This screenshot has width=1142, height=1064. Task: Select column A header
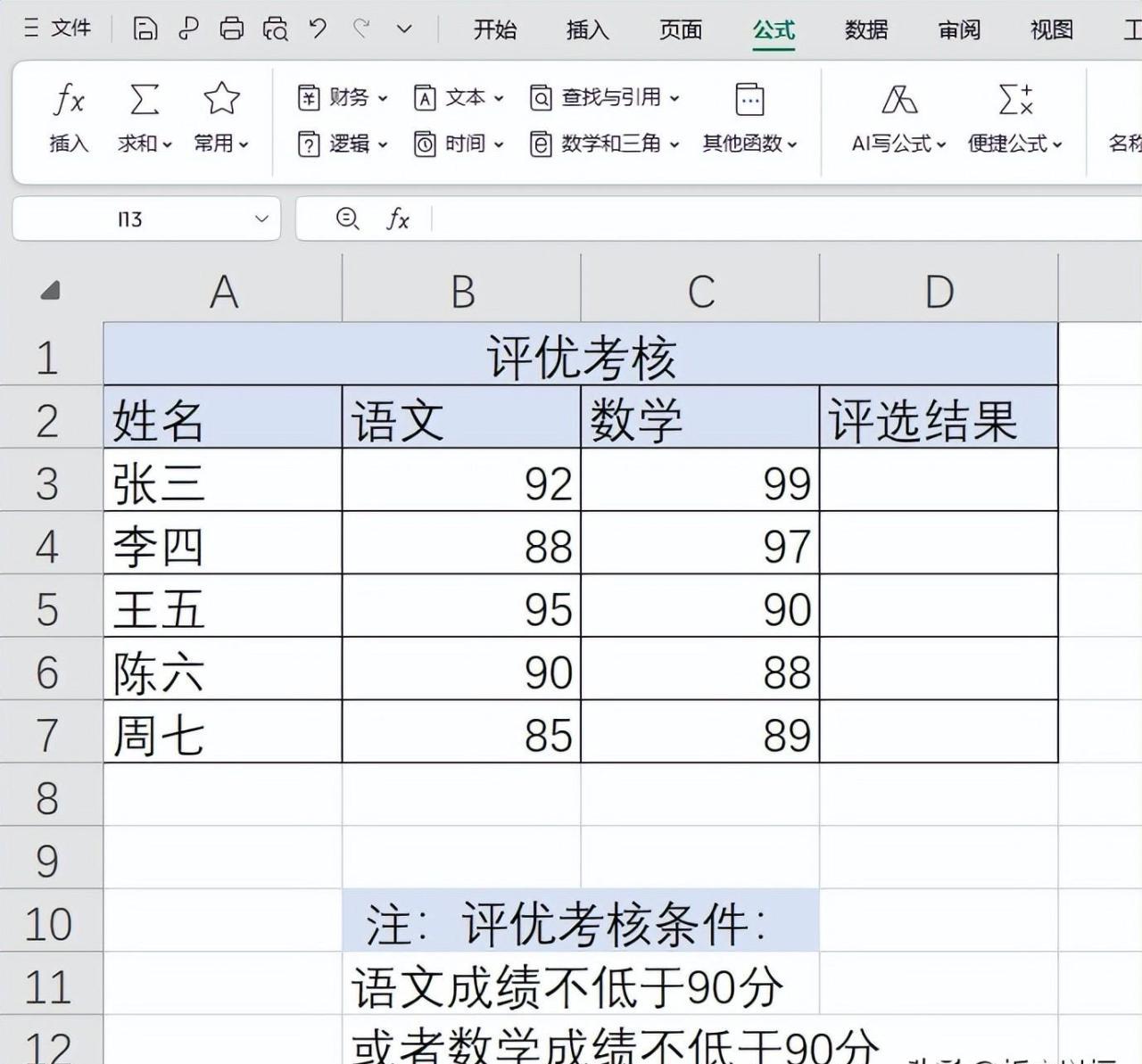[x=223, y=291]
